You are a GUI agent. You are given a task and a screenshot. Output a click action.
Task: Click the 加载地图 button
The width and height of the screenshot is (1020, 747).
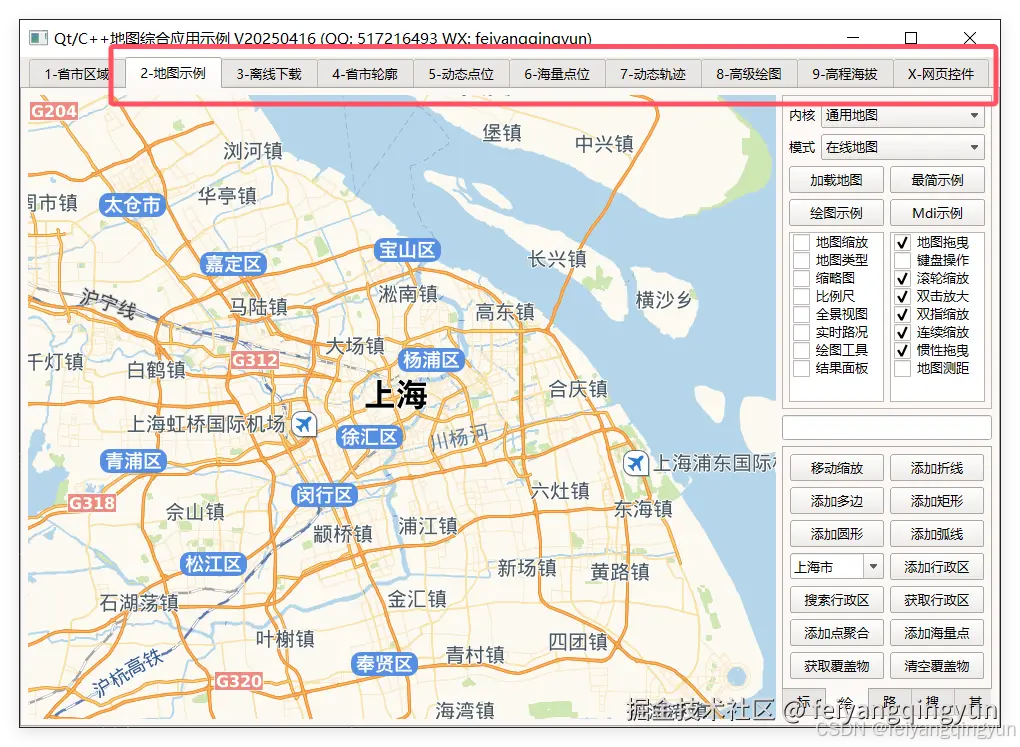836,180
